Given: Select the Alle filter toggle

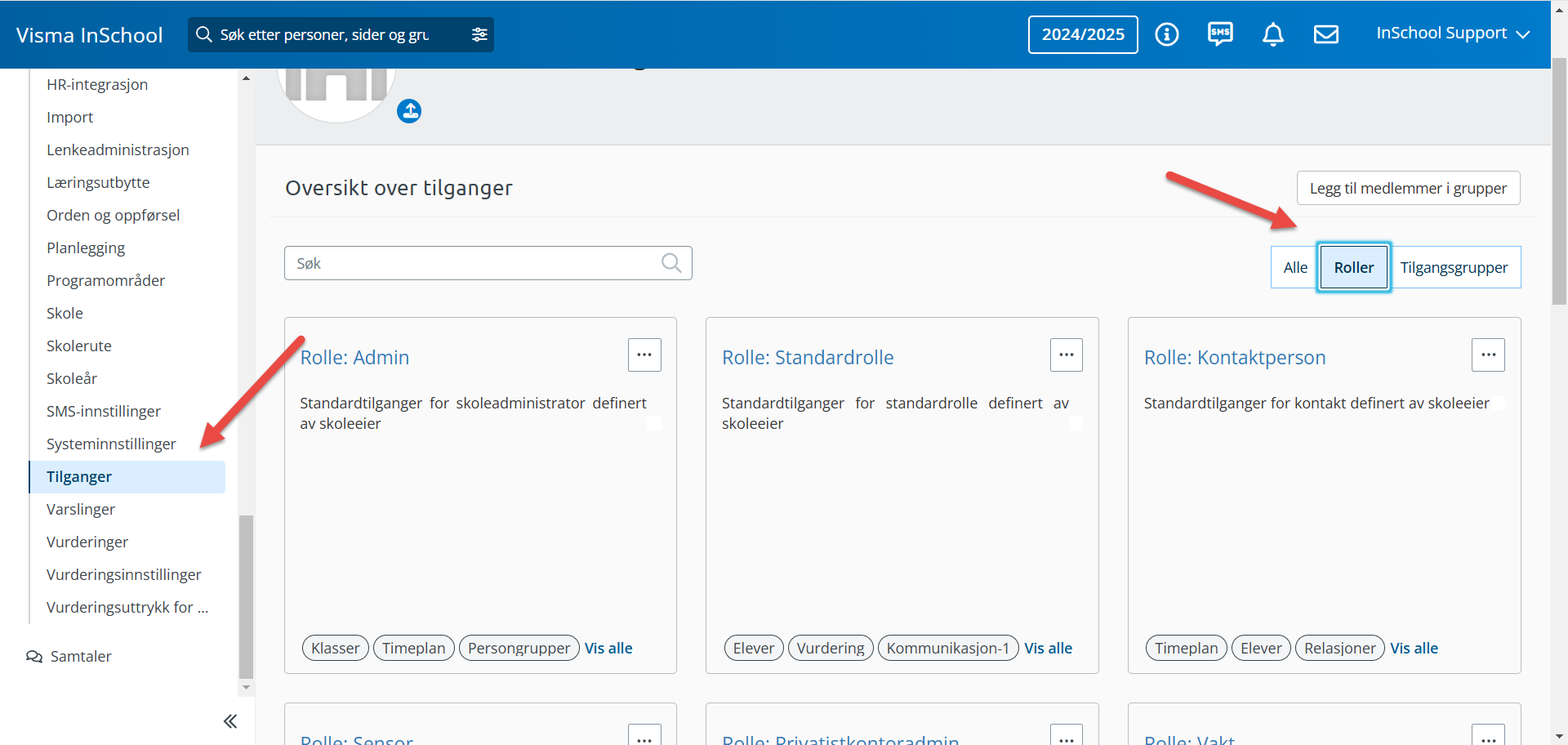Looking at the screenshot, I should coord(1294,268).
